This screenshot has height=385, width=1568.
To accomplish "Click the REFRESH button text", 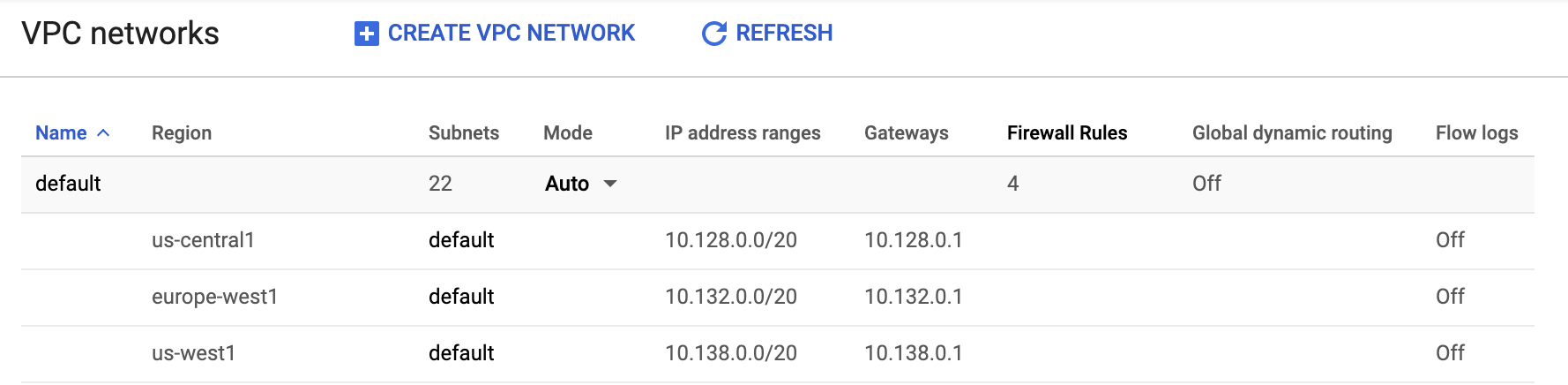I will 784,34.
